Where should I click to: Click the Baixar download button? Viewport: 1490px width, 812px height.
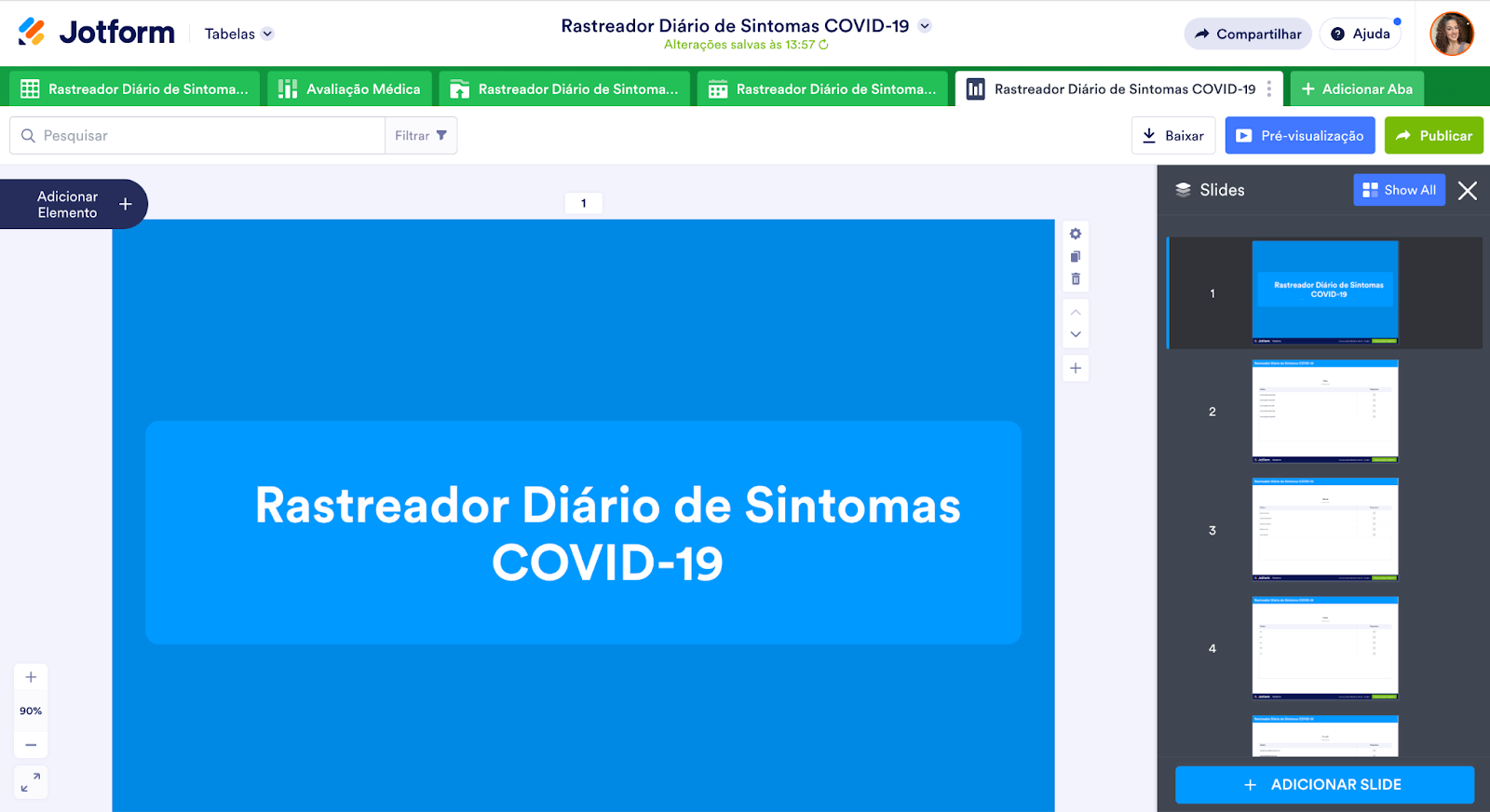pos(1173,136)
